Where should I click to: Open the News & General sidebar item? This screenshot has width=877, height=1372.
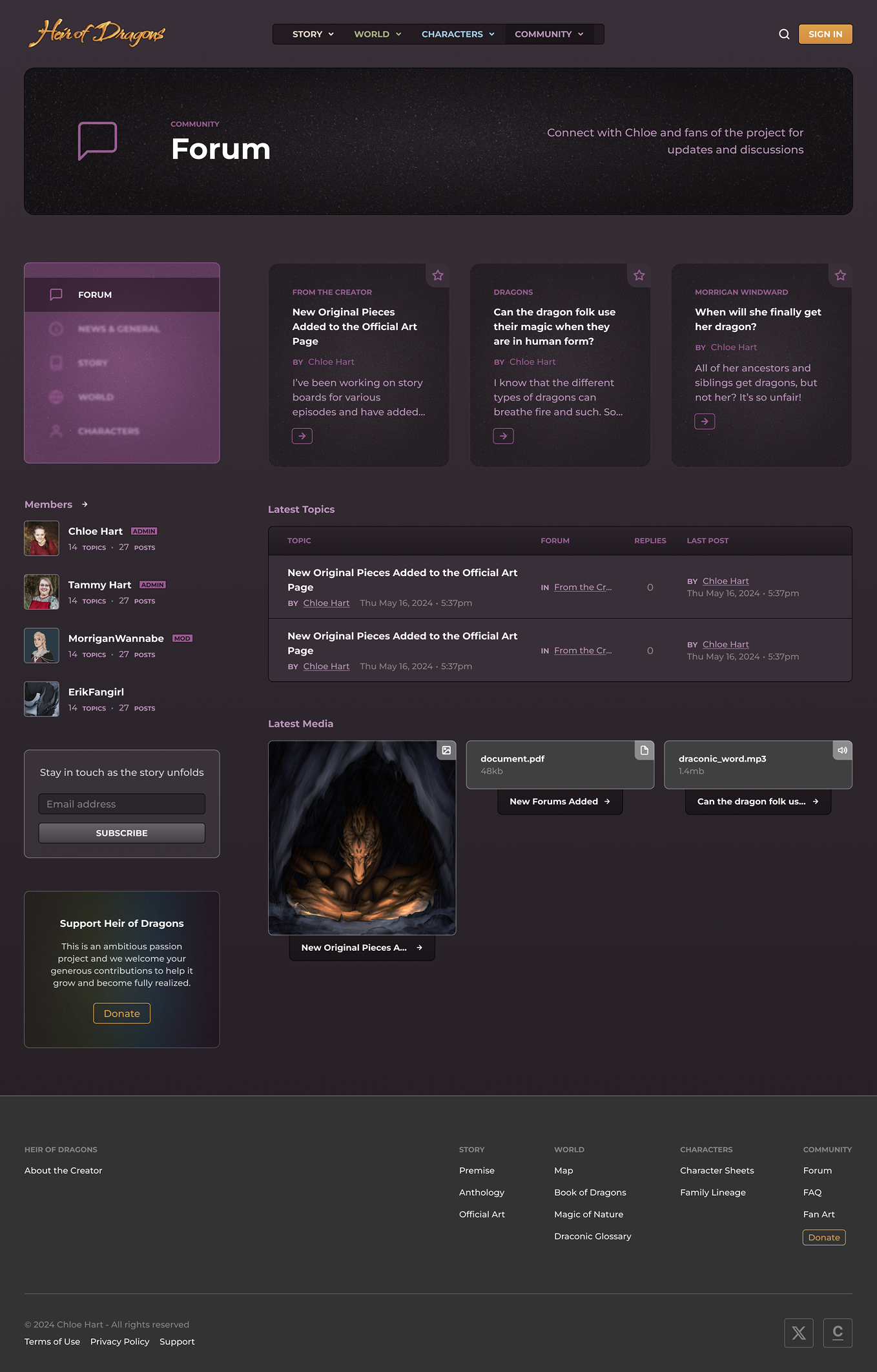[x=122, y=329]
